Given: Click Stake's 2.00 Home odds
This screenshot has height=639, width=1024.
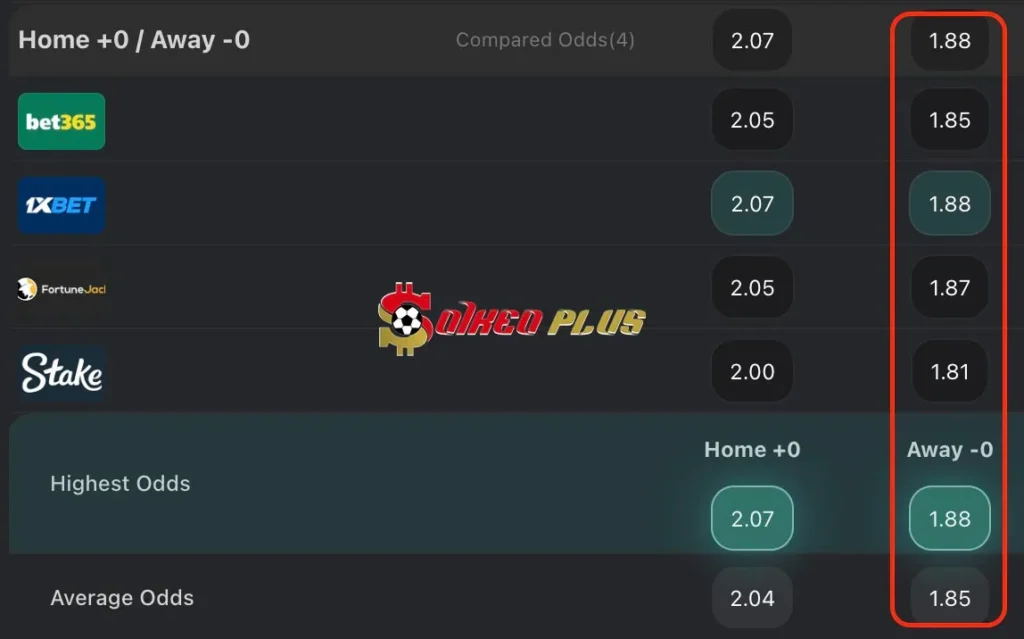Looking at the screenshot, I should point(752,371).
